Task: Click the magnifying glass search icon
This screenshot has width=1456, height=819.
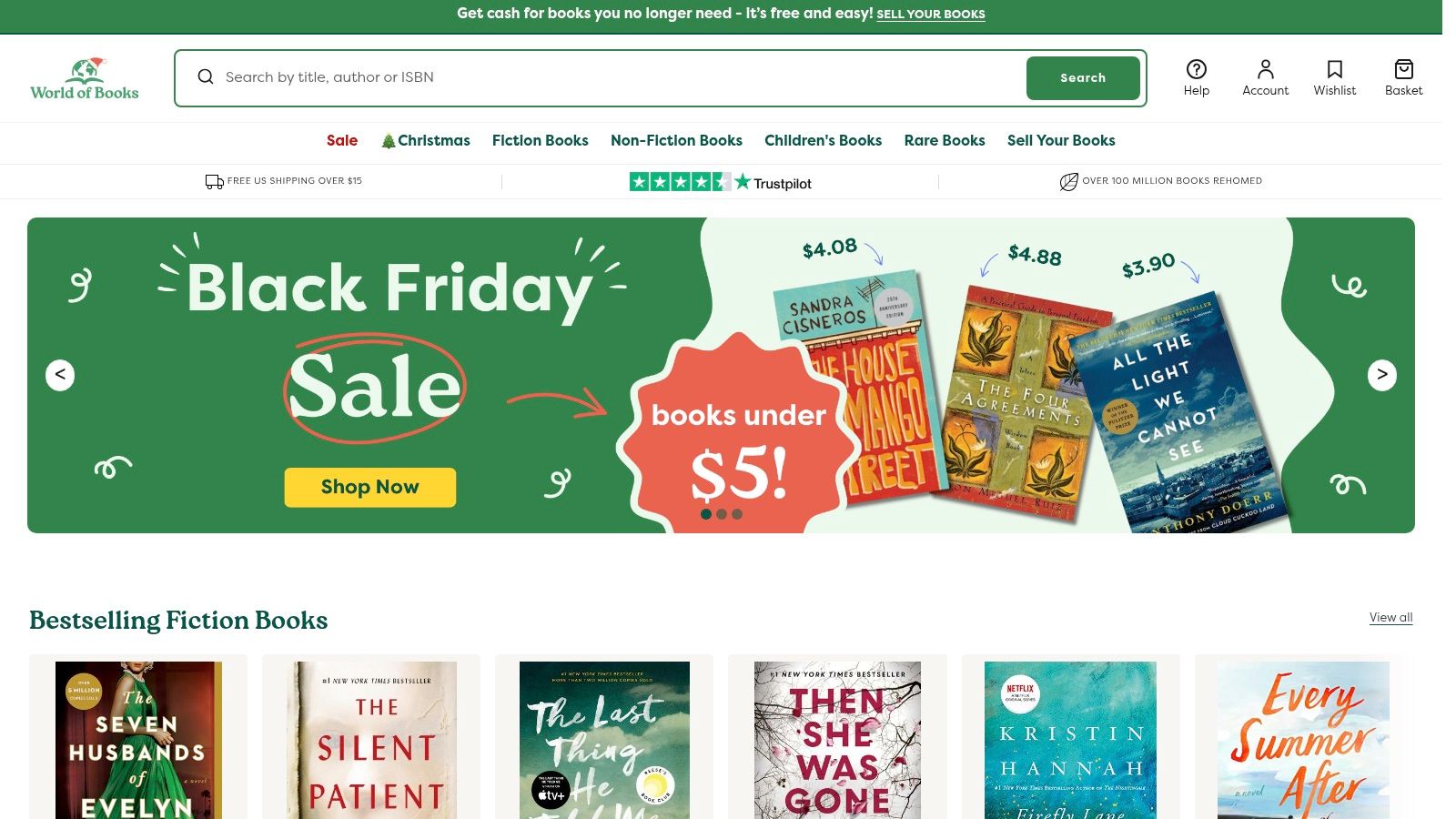Action: [x=206, y=77]
